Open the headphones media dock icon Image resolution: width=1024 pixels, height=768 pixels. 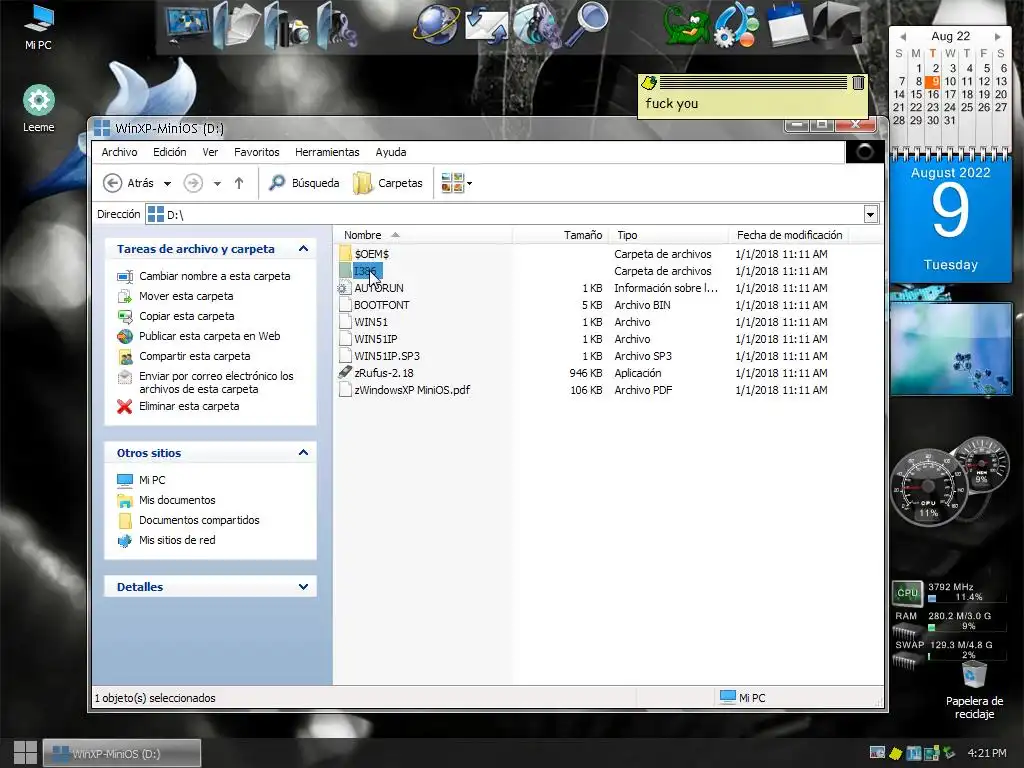pyautogui.click(x=537, y=26)
